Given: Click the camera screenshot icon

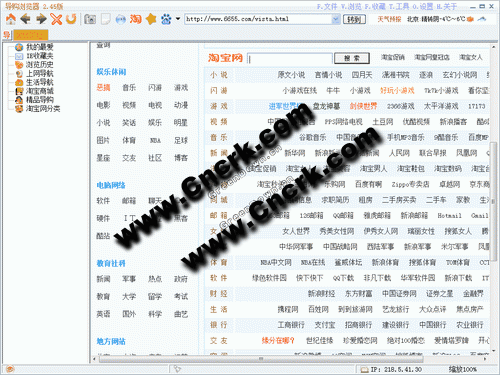Looking at the screenshot, I should coord(90,19).
